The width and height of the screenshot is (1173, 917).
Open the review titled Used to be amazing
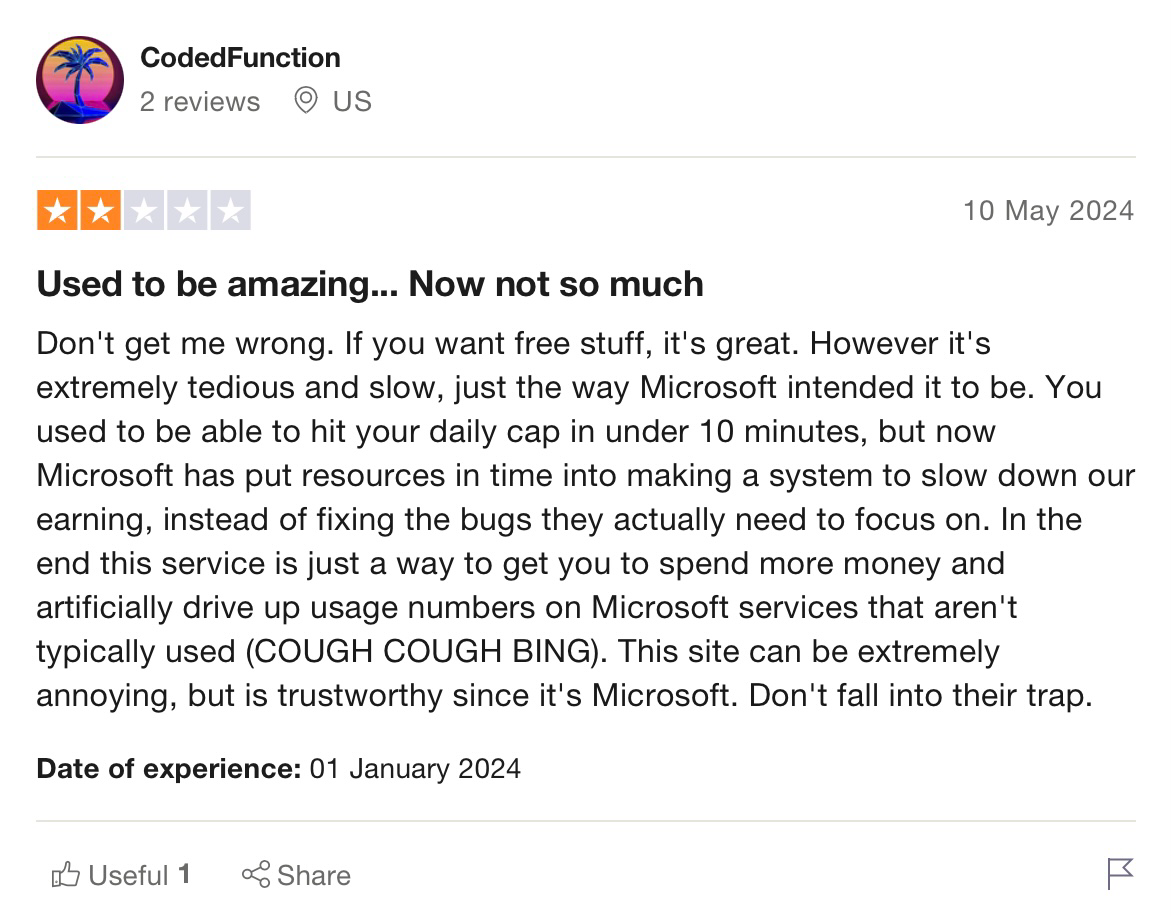(370, 284)
